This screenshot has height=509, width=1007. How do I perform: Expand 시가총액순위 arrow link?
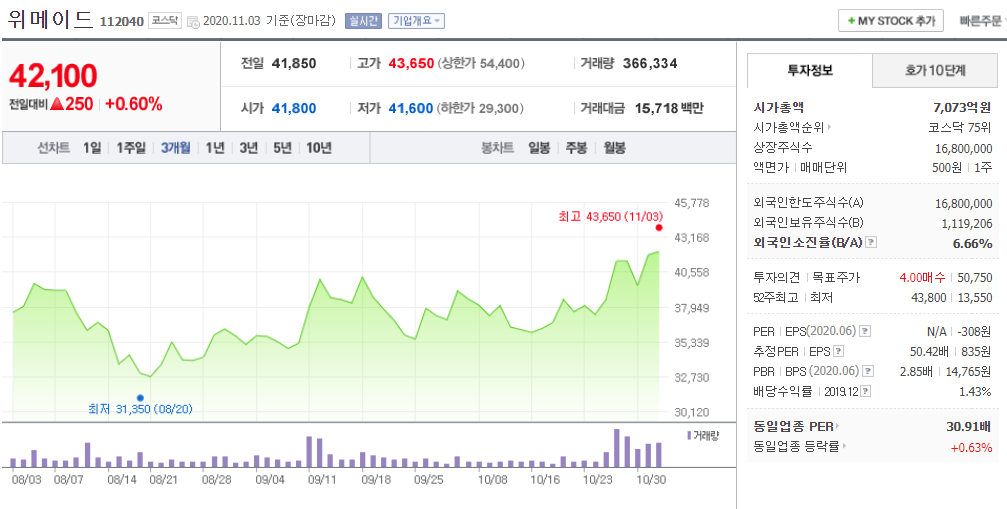click(830, 127)
